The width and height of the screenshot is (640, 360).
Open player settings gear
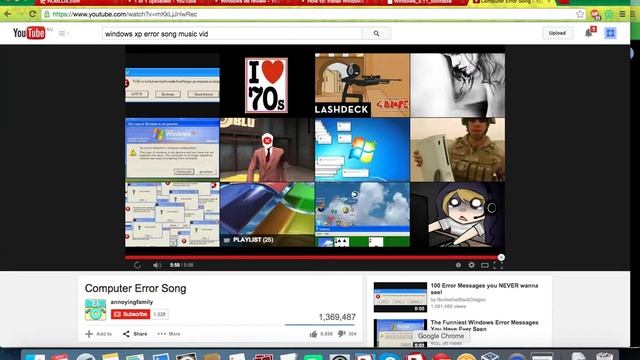point(471,265)
